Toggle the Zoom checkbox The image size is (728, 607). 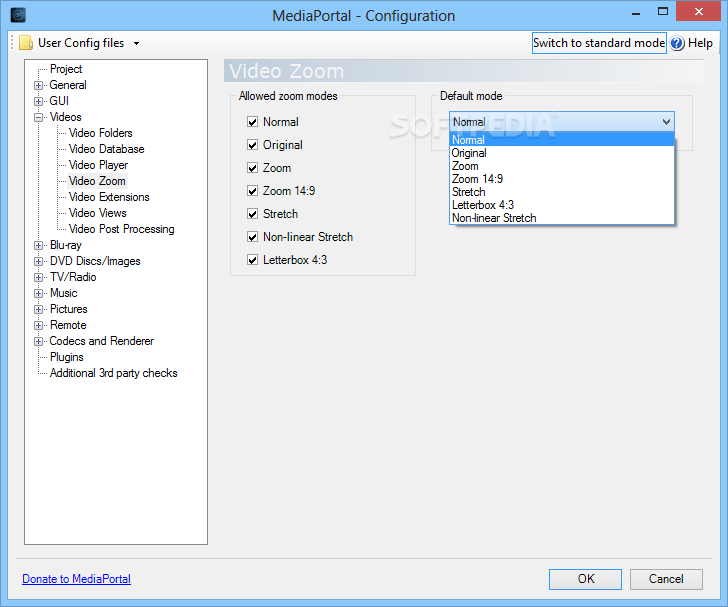[253, 168]
